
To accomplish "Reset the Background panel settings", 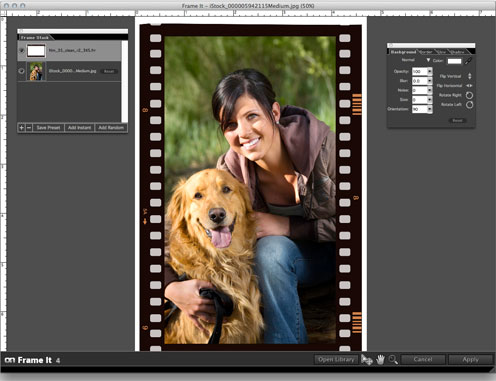I will [457, 120].
